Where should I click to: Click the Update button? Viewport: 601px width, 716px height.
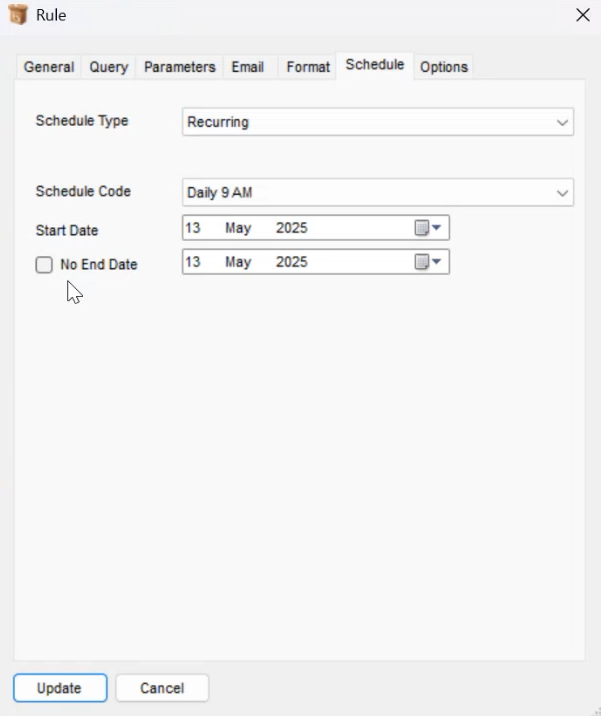tap(60, 688)
